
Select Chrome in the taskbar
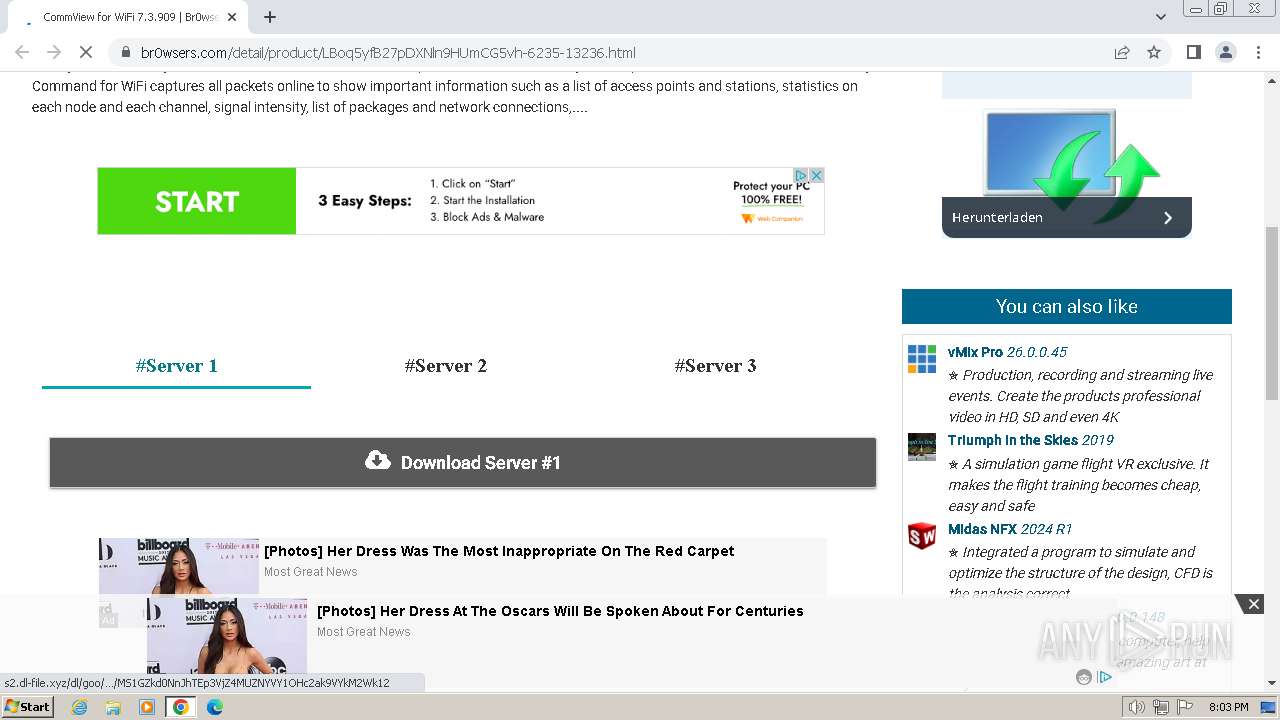click(181, 707)
